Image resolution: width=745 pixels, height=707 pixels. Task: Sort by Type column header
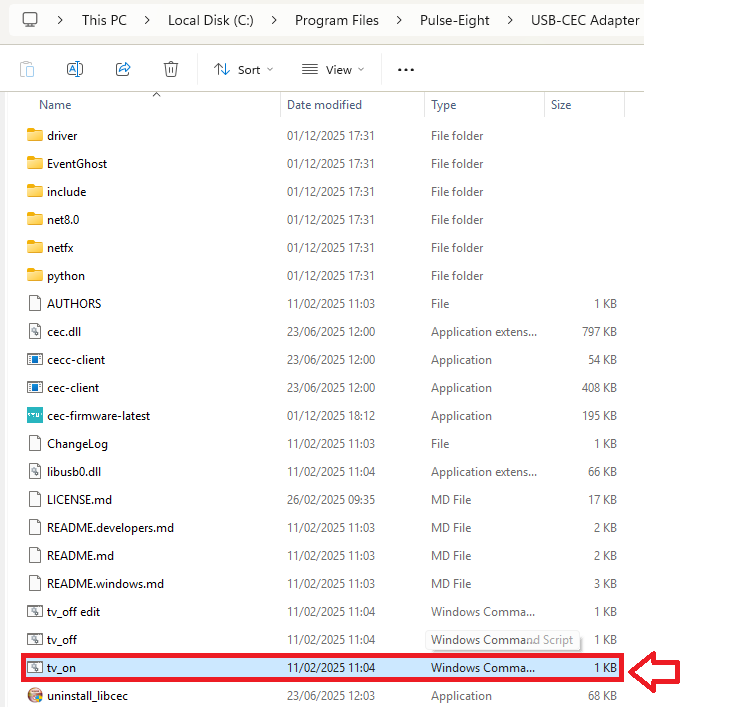pyautogui.click(x=443, y=105)
